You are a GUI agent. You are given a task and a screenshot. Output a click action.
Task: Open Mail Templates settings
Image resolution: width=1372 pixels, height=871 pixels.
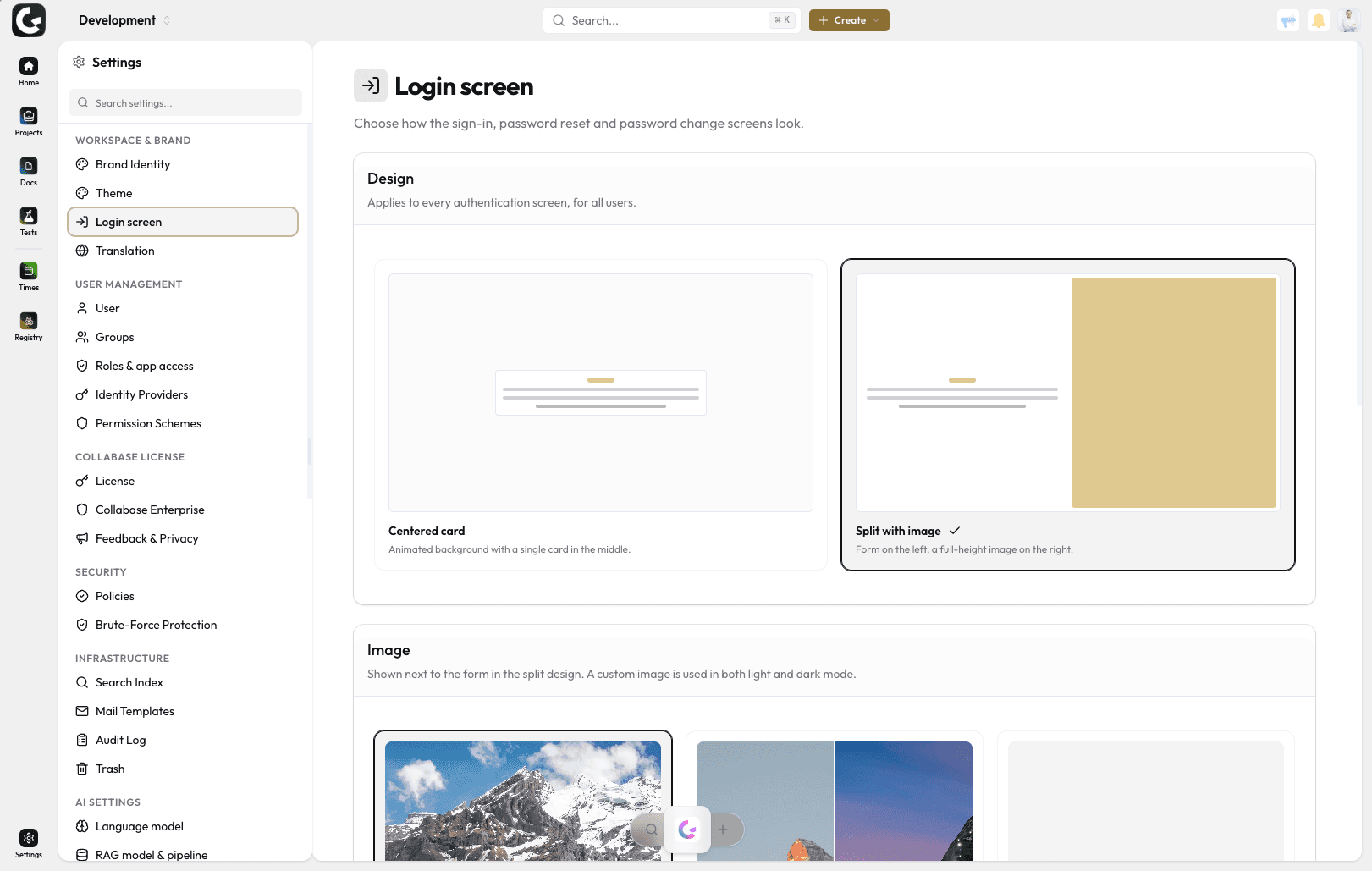coord(183,711)
